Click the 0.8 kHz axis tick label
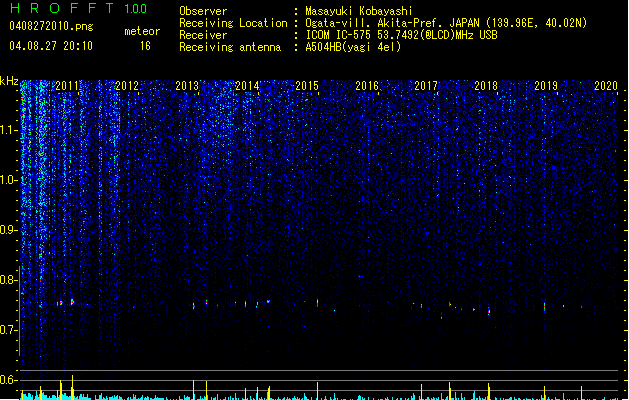This screenshot has height=400, width=629. 8,280
